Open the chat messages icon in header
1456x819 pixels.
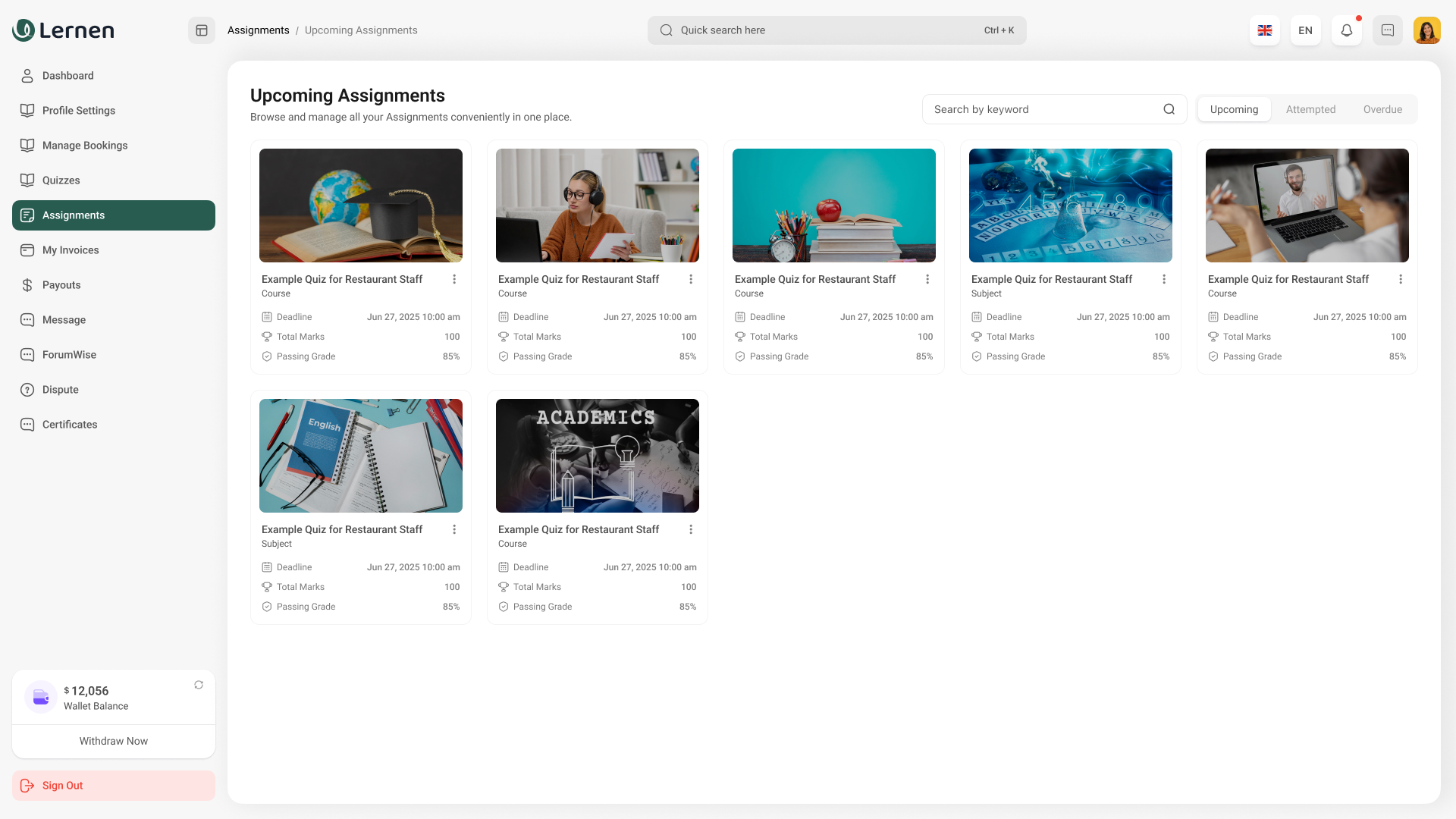(1388, 30)
